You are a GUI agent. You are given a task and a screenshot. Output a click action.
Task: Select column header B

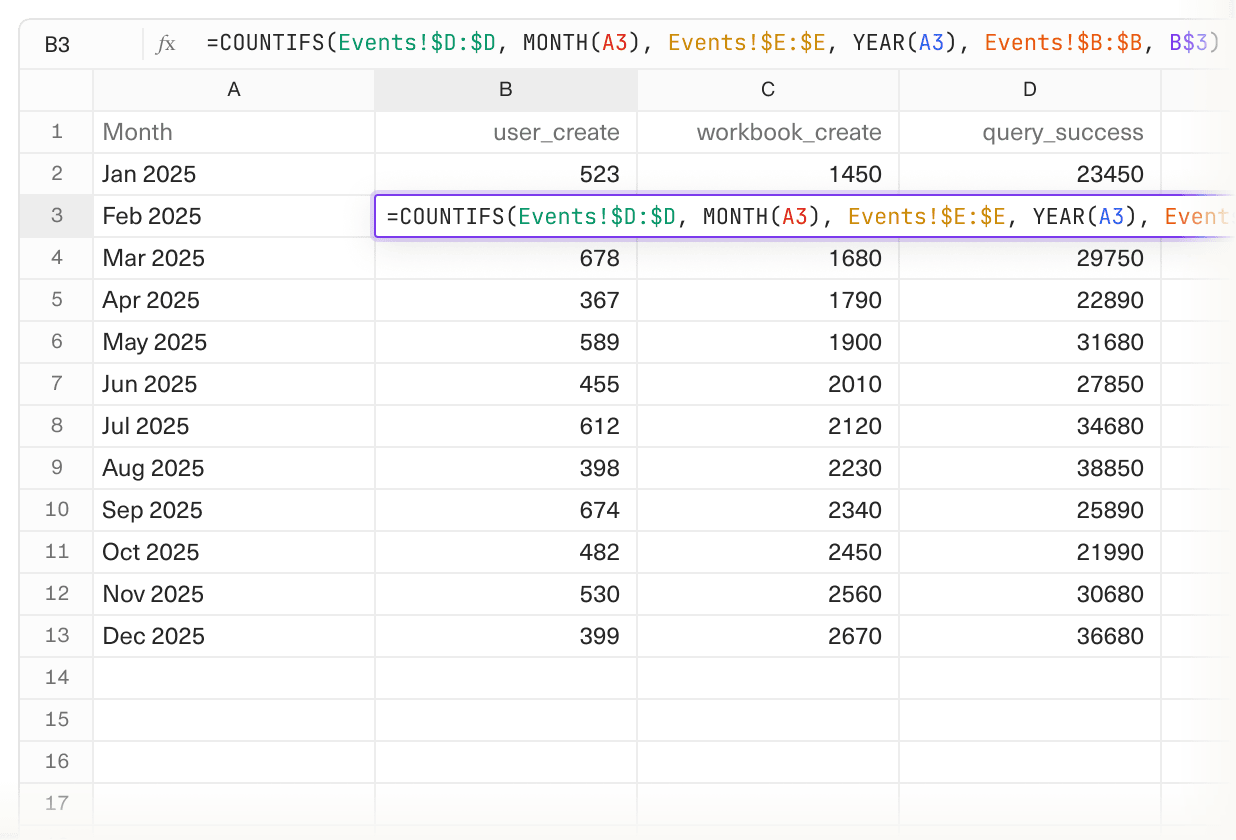[x=505, y=89]
